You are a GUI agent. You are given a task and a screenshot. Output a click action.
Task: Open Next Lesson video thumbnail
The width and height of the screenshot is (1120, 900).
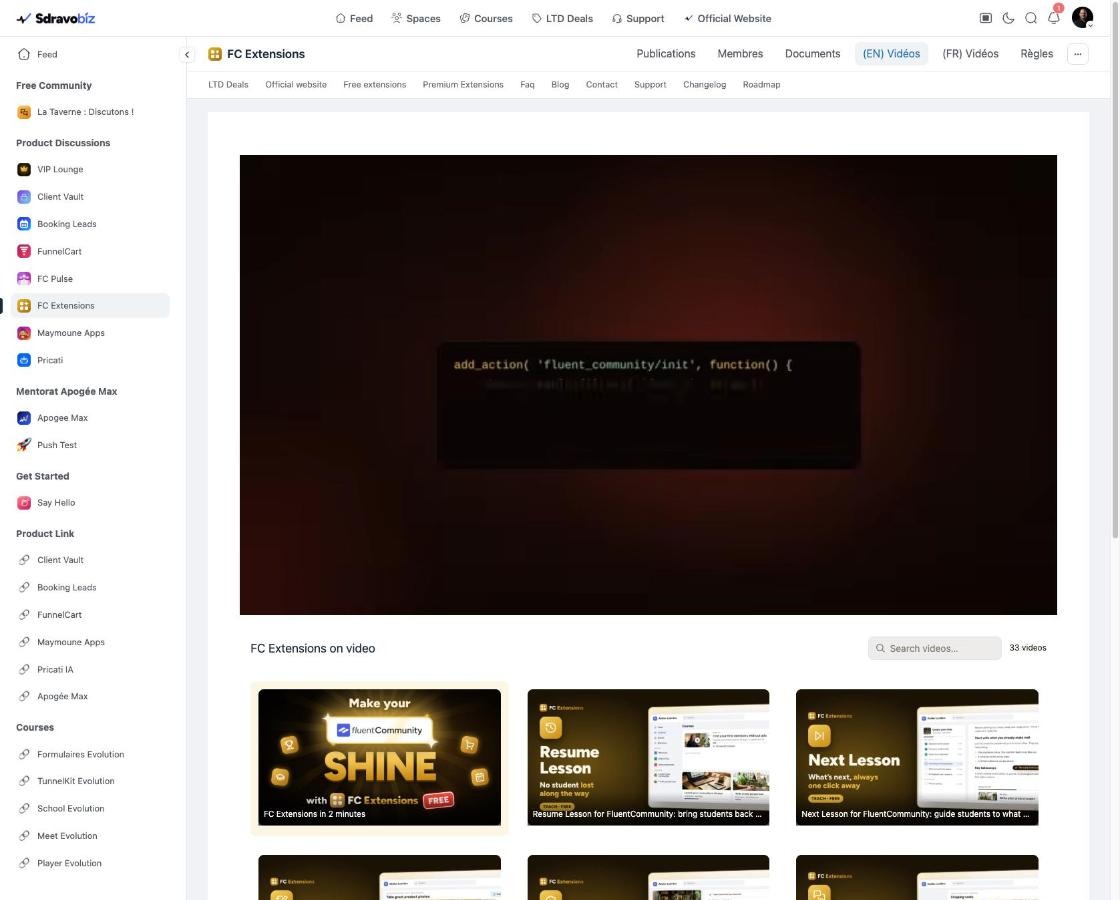coord(917,757)
